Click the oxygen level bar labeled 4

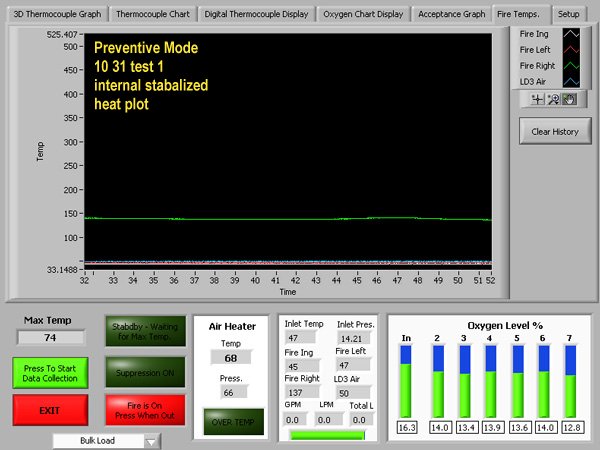click(491, 381)
